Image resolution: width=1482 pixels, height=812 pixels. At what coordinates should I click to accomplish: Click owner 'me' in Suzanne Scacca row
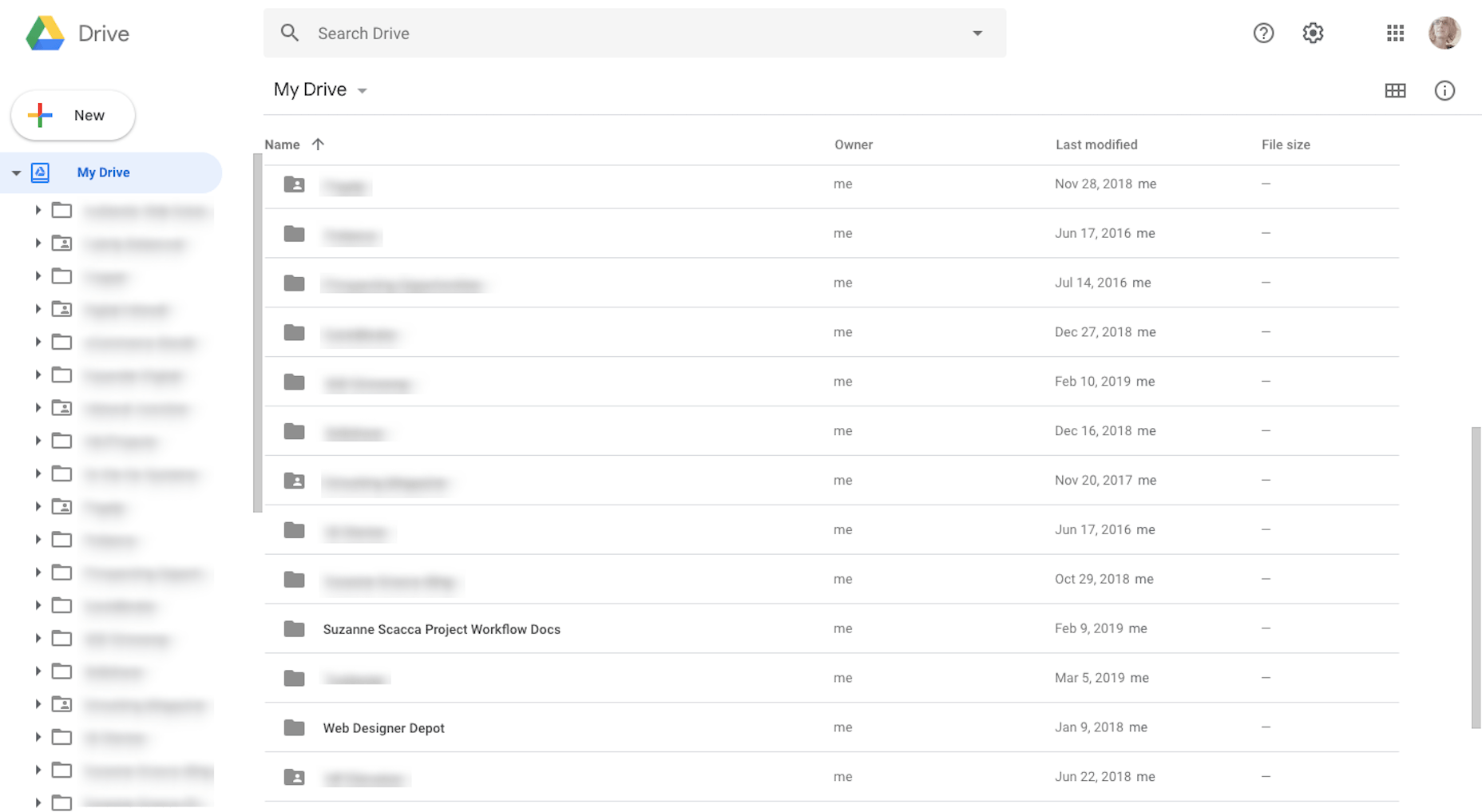[x=842, y=628]
